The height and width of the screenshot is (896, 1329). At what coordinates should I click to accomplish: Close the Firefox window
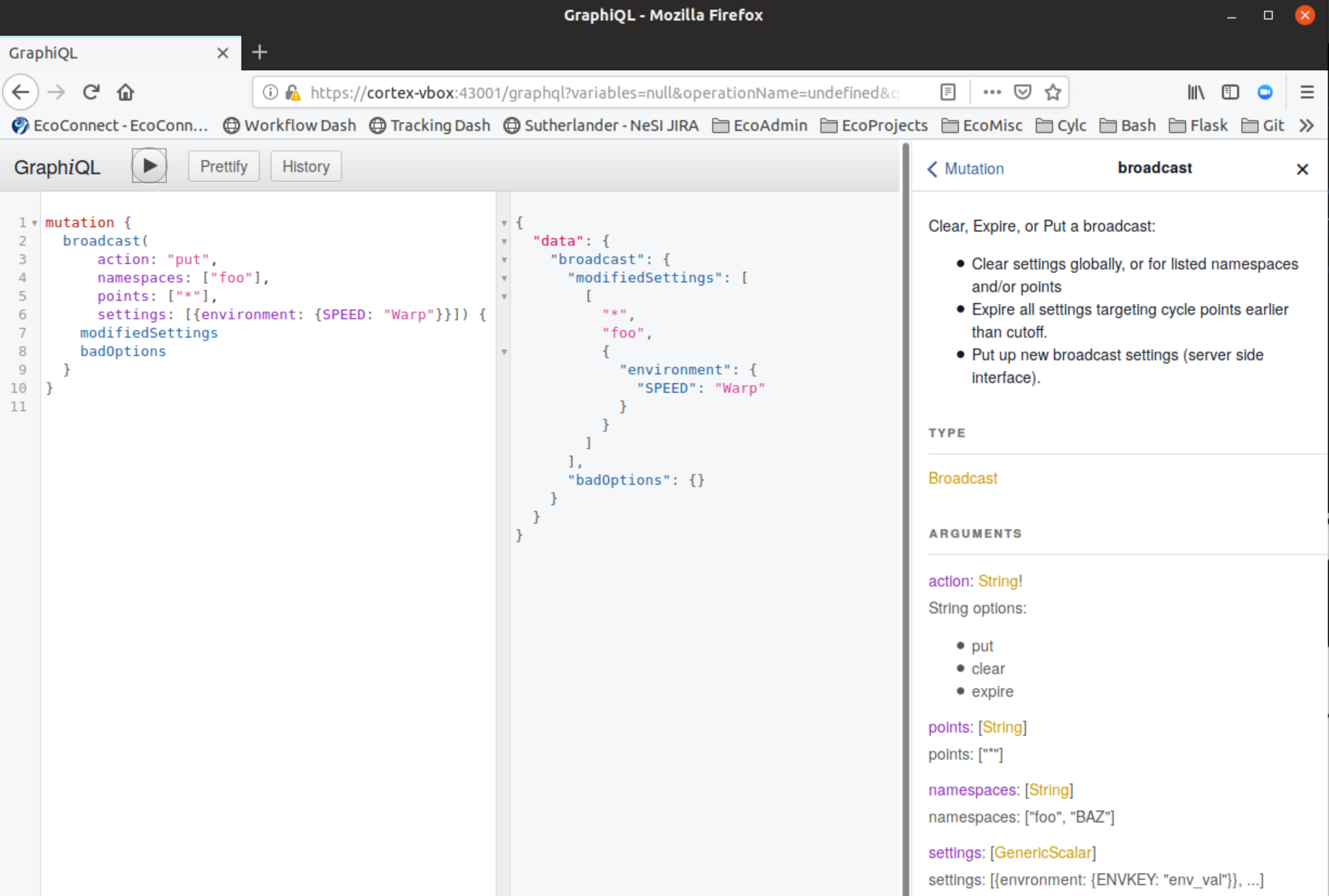[x=1304, y=15]
